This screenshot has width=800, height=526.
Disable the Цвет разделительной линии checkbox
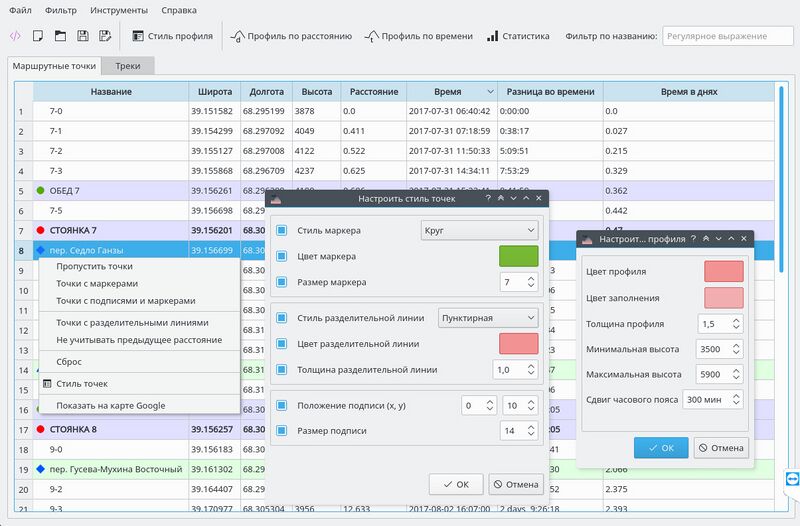click(x=282, y=344)
